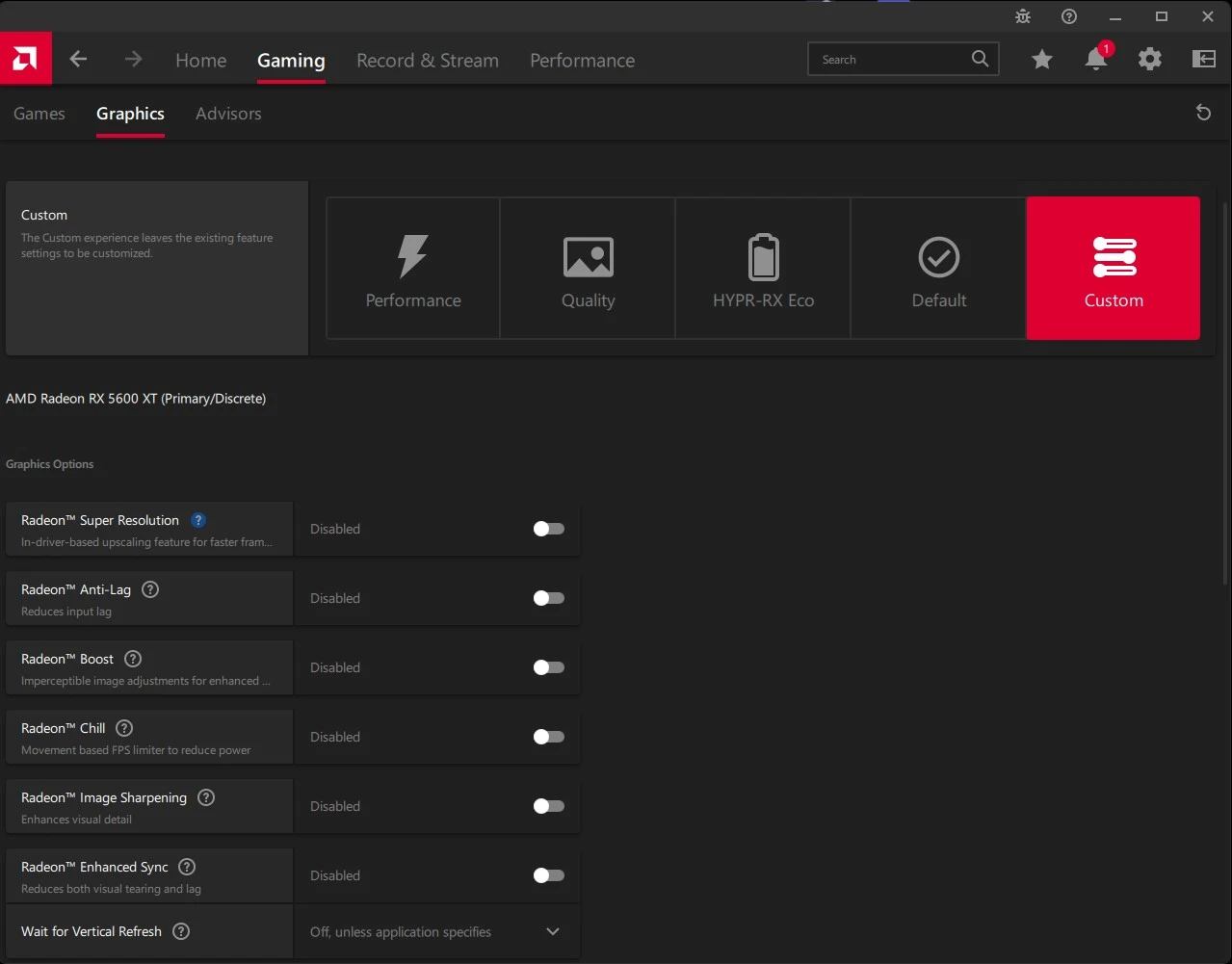
Task: Open favorites star icon
Action: pos(1042,60)
